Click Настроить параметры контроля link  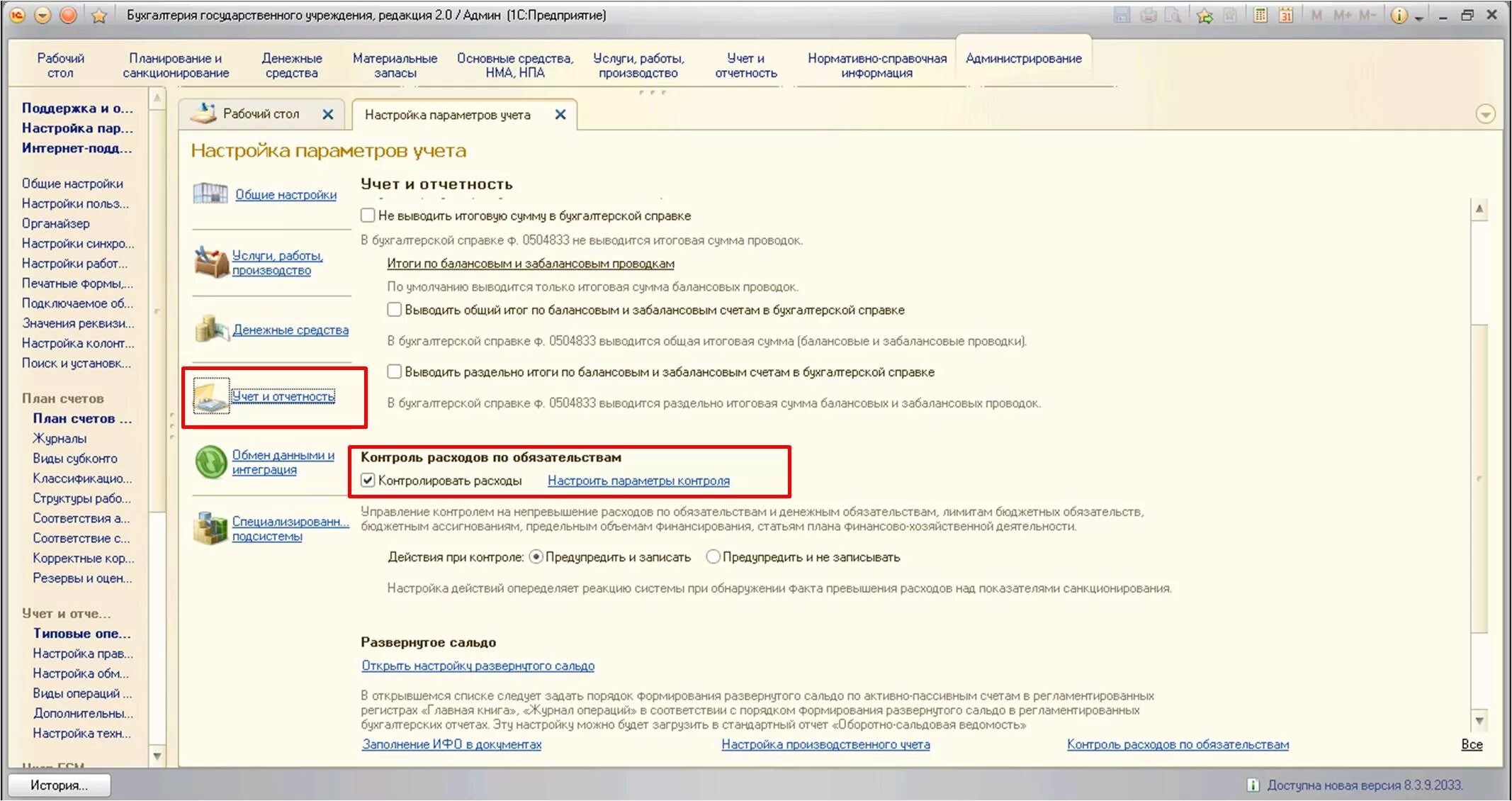tap(638, 481)
